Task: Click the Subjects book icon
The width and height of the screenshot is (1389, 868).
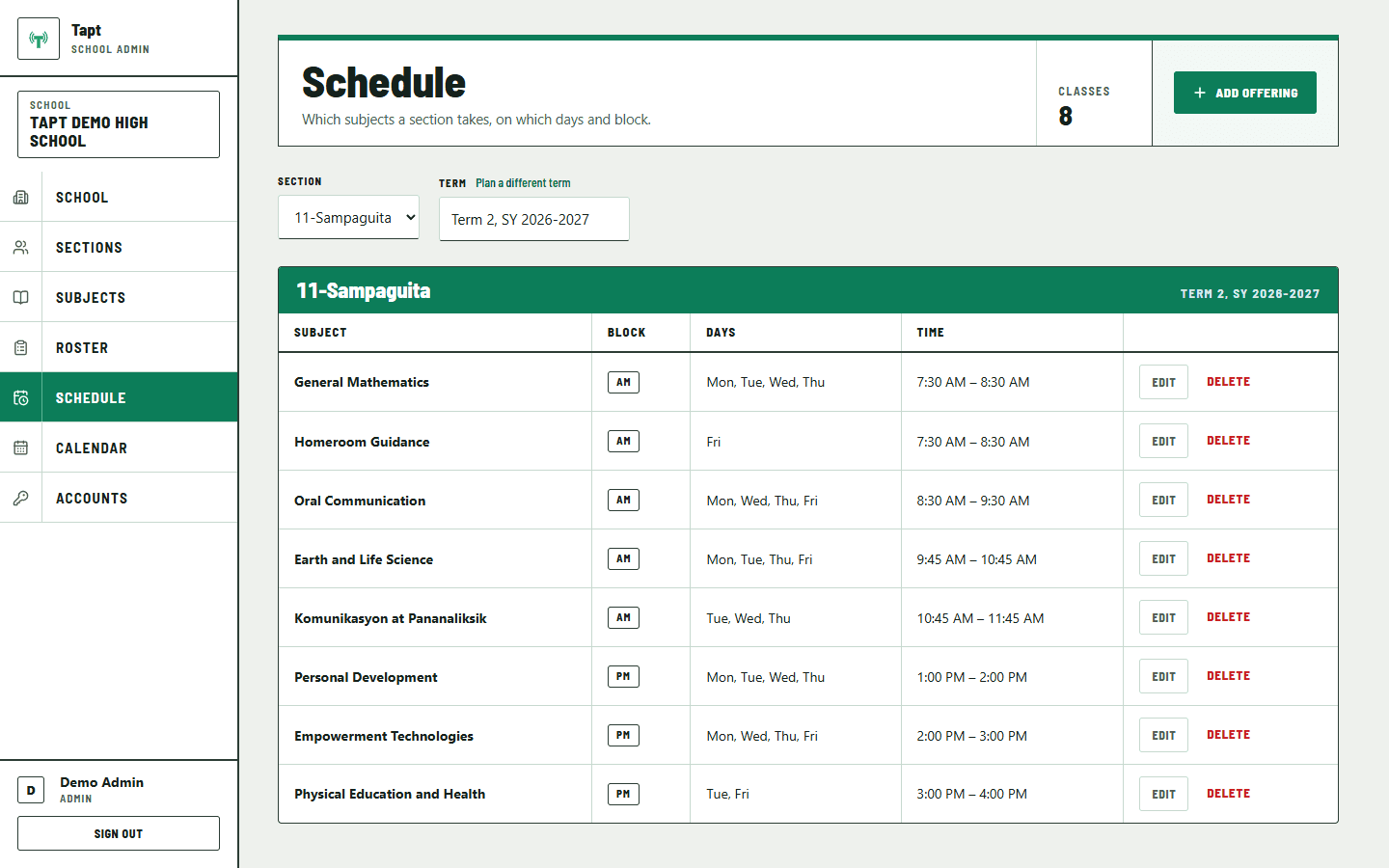Action: [20, 298]
